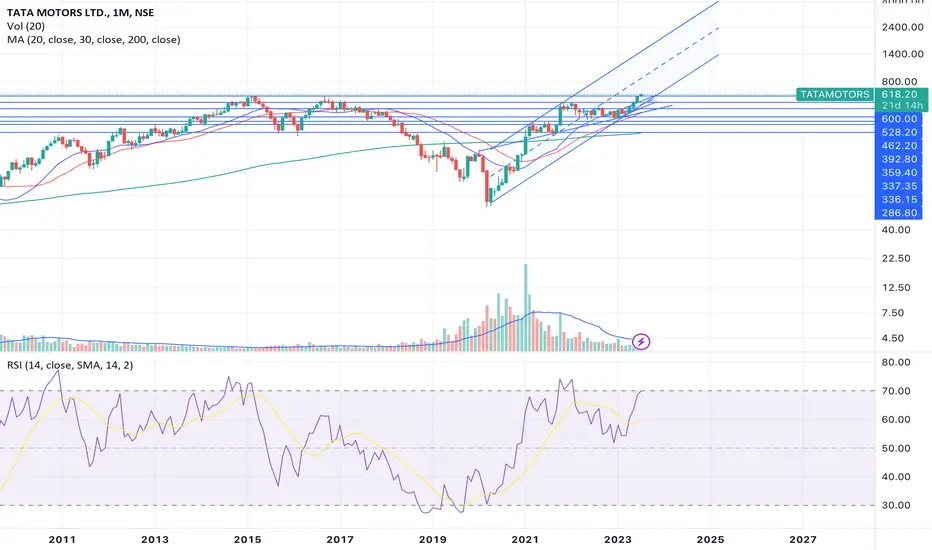Select the Vol (20) indicator label

(x=26, y=26)
